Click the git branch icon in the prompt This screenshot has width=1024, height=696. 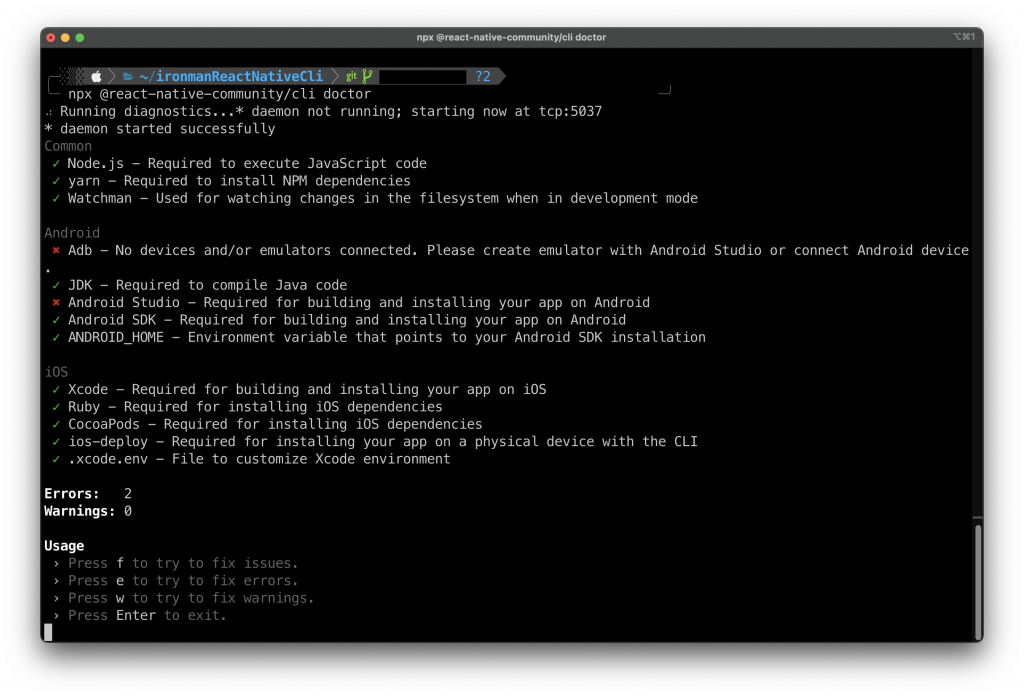(x=368, y=76)
